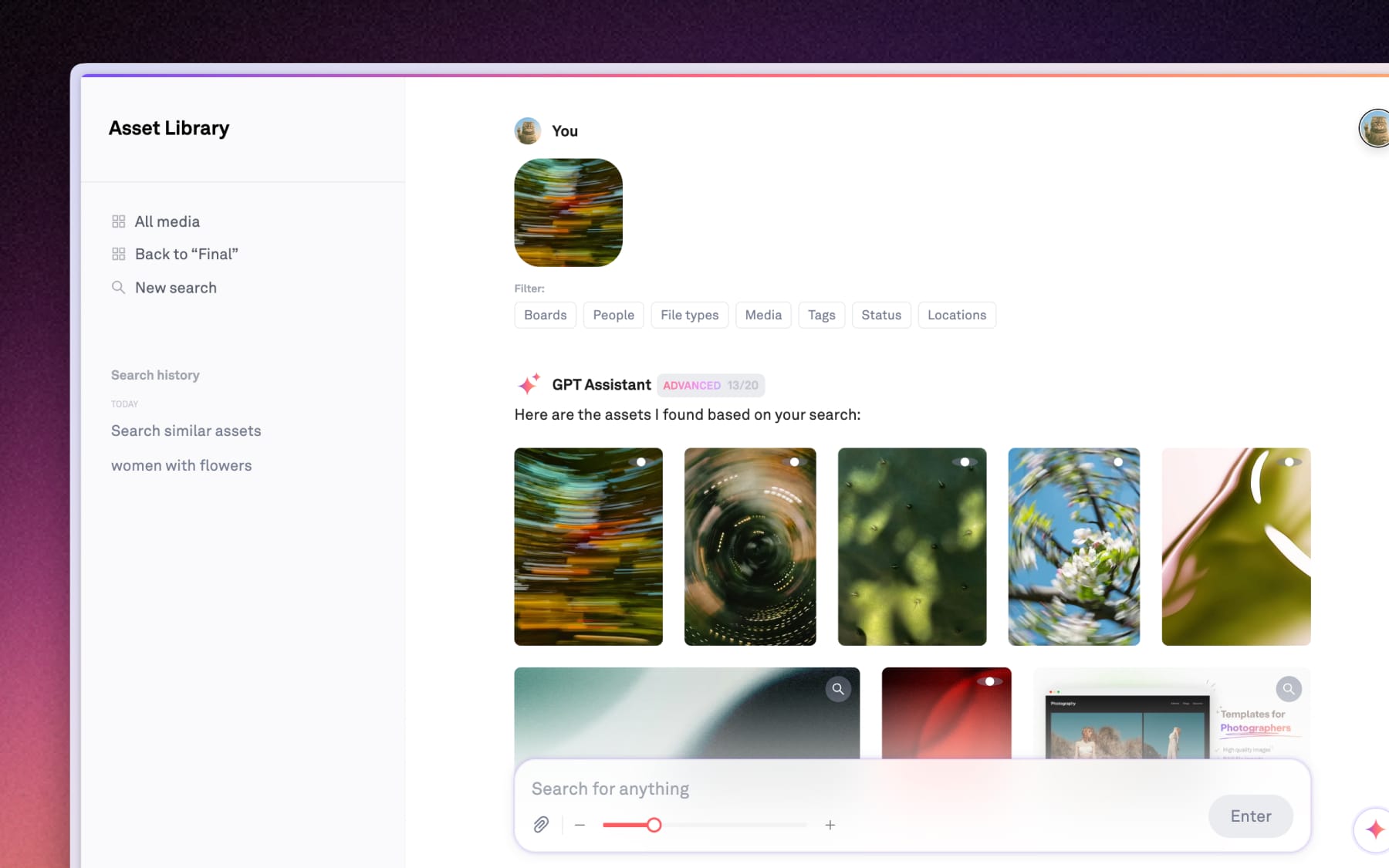Click the "Here are the assets I found" text
The height and width of the screenshot is (868, 1389).
688,414
